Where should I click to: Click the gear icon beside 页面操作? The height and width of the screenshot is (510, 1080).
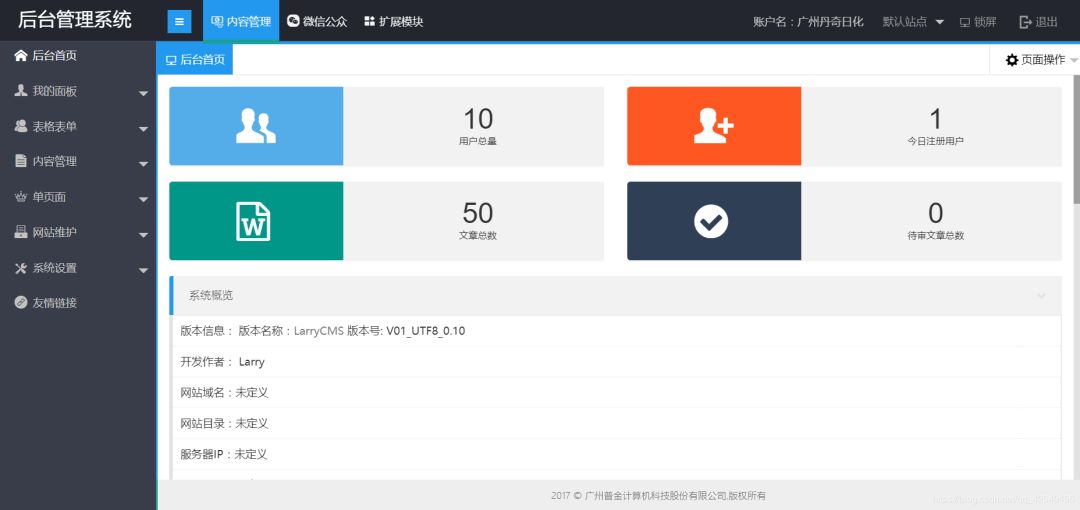(x=1012, y=60)
